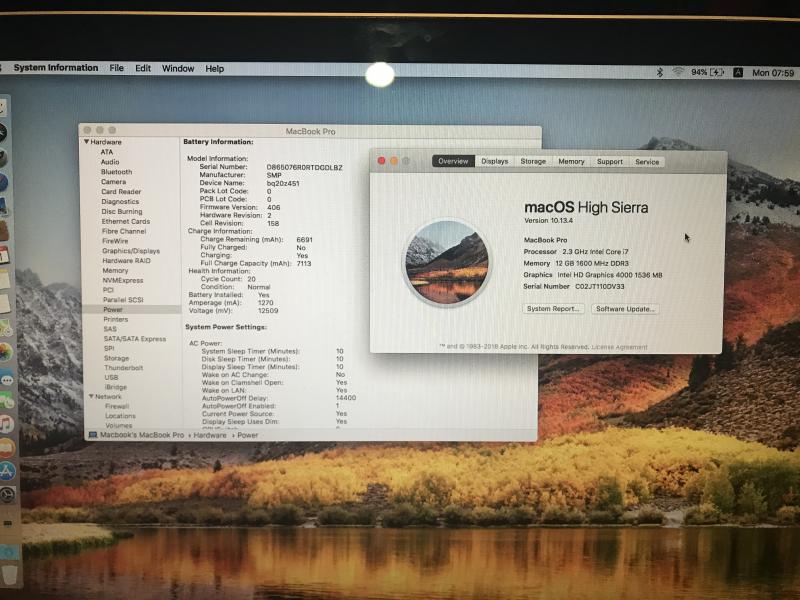Click the Bluetooth icon in the menu bar
The image size is (800, 600).
pyautogui.click(x=660, y=72)
